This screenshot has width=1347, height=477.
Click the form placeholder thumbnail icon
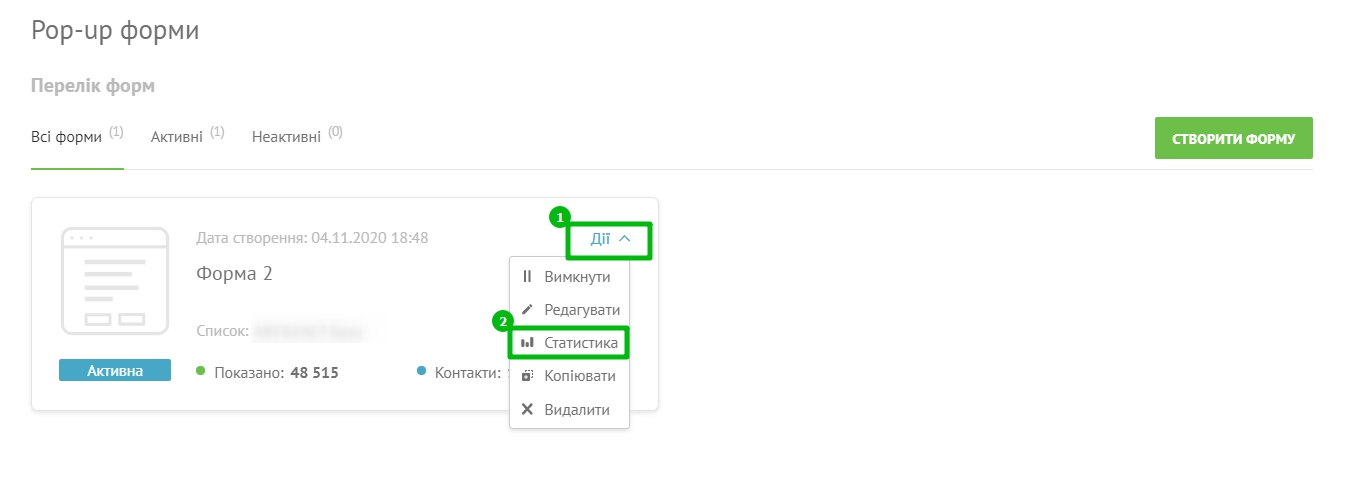(115, 281)
